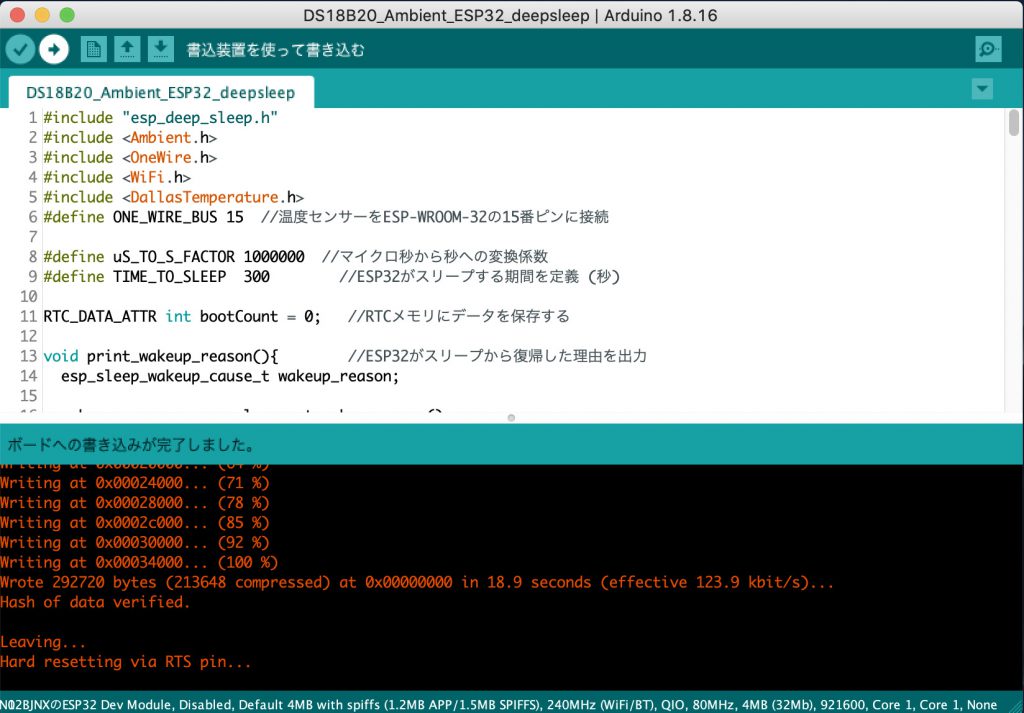
Task: Expand the tab options dropdown arrow
Action: pos(982,89)
